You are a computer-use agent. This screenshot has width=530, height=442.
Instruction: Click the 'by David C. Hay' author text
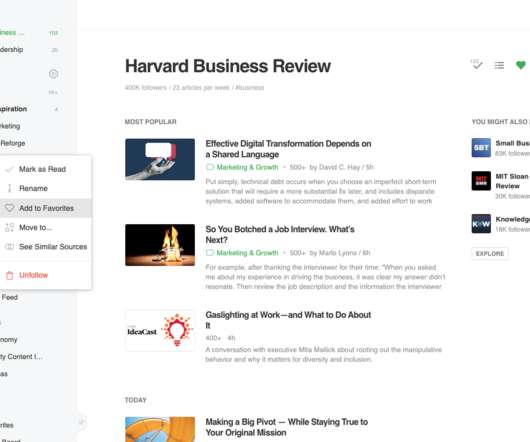pos(335,167)
